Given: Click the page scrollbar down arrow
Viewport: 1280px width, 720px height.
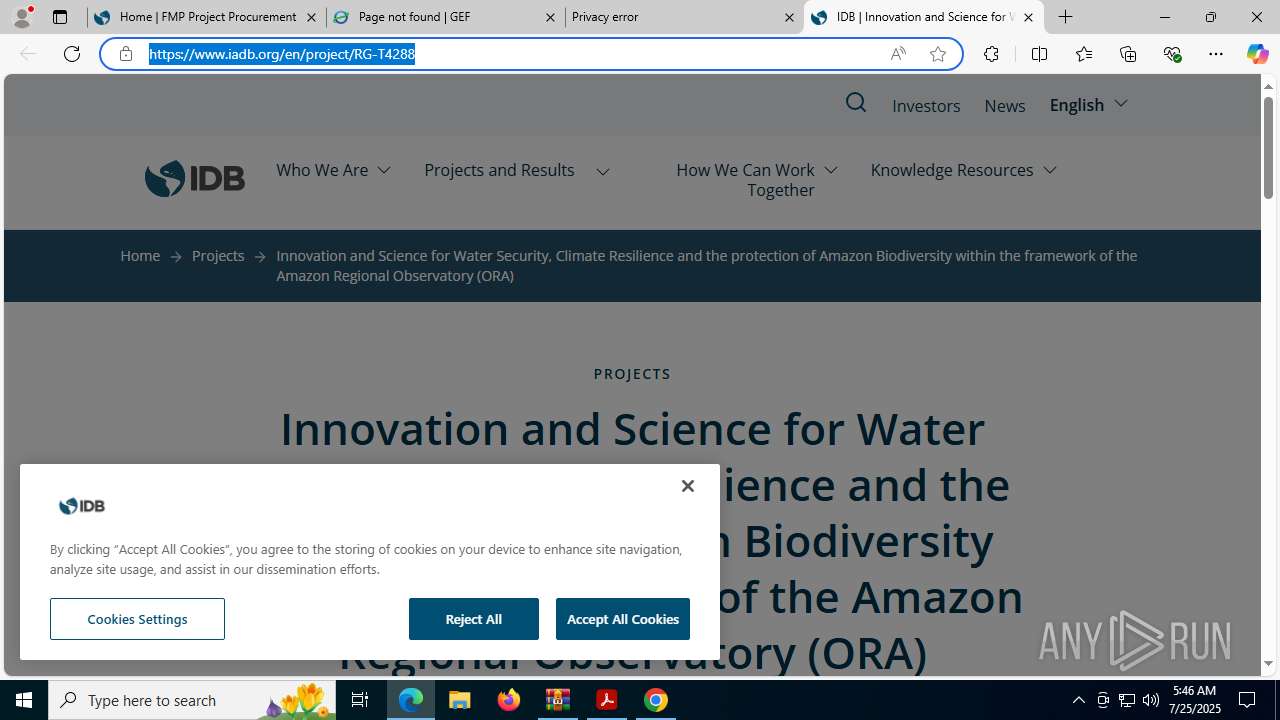Looking at the screenshot, I should pyautogui.click(x=1268, y=664).
